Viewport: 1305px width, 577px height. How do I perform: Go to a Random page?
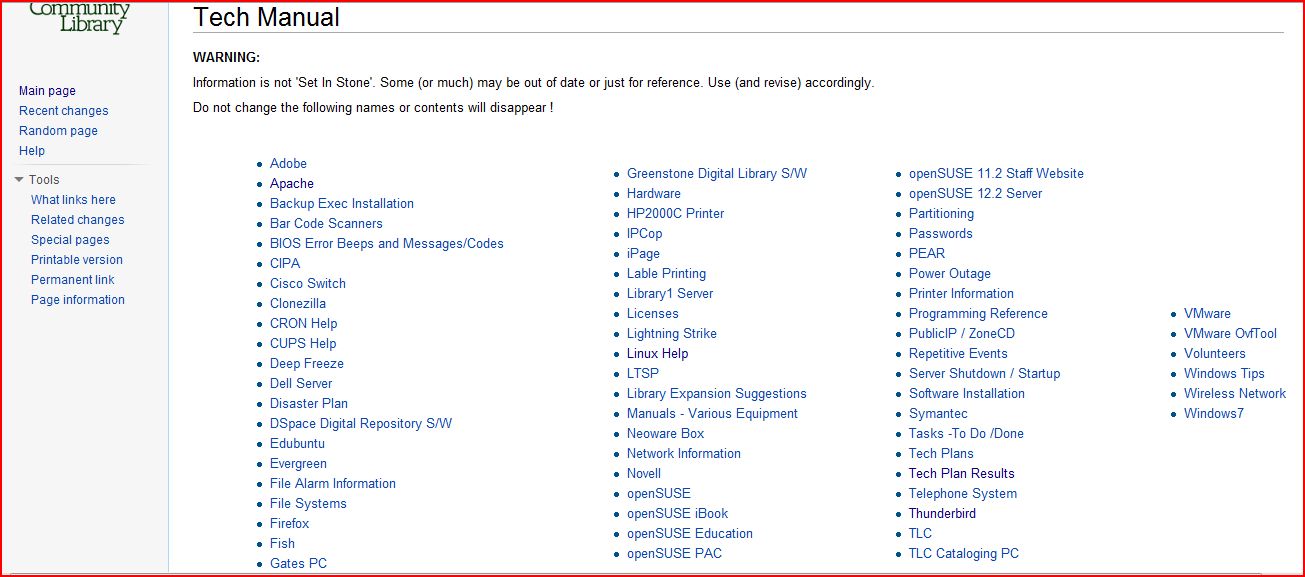point(58,131)
